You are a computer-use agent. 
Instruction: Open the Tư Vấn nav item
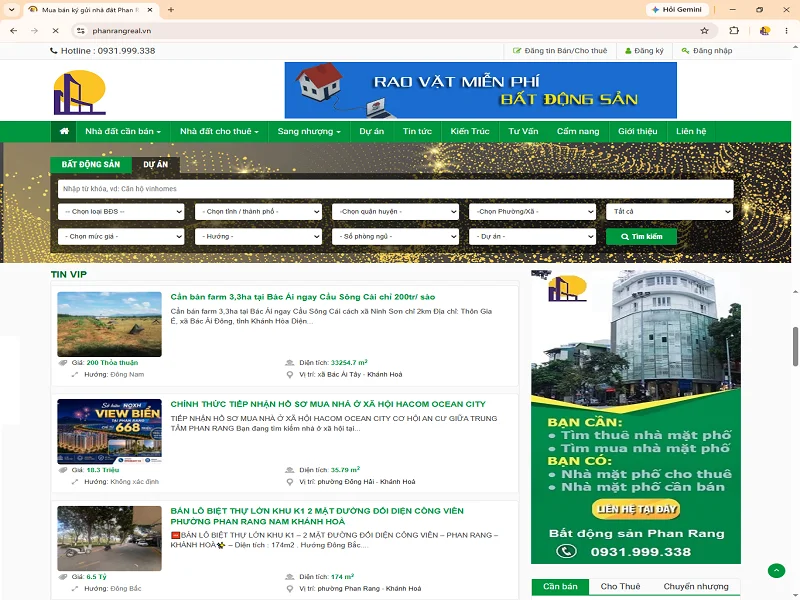[523, 132]
